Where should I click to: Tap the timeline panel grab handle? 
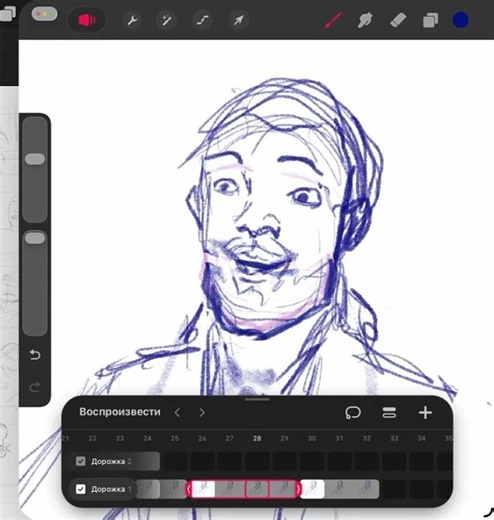pyautogui.click(x=257, y=399)
